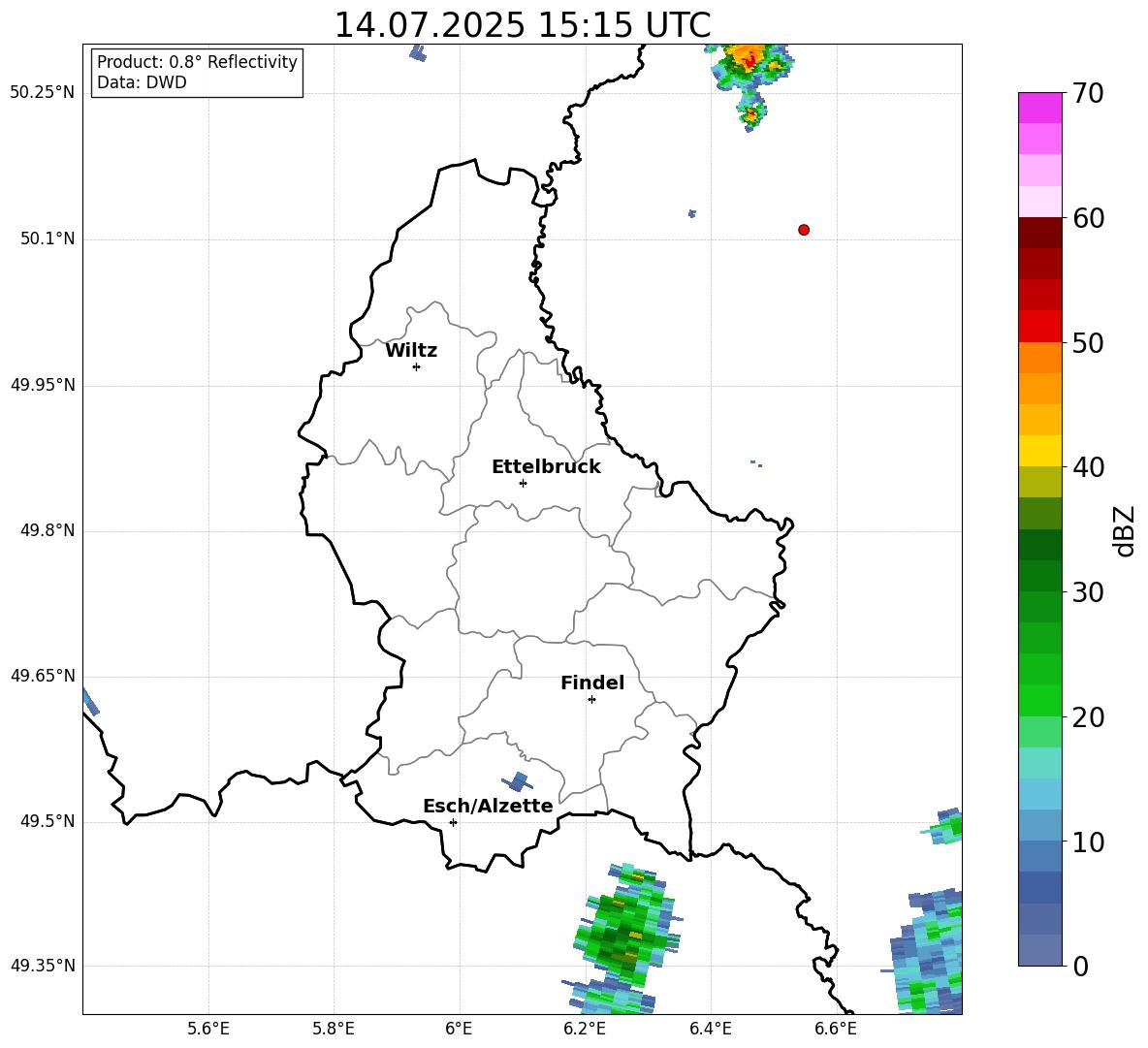Image resolution: width=1148 pixels, height=1048 pixels.
Task: Click the 5.6°E longitude label
Action: pos(208,1029)
